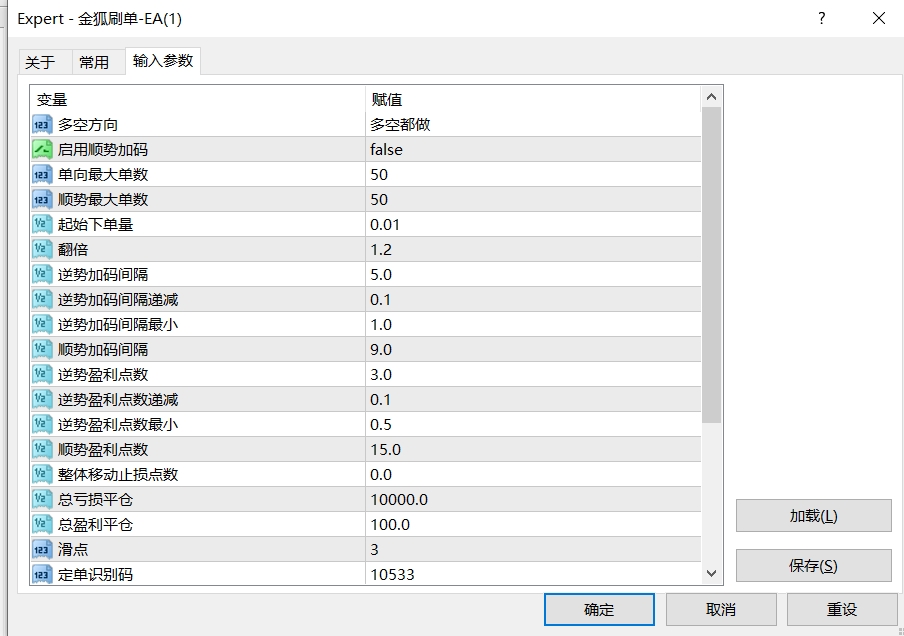
Task: Click the 保存(S) button
Action: [813, 566]
